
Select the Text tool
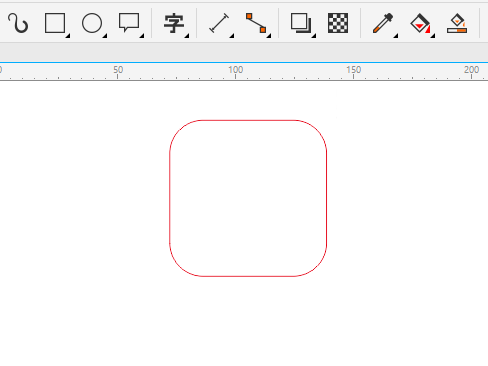coord(174,23)
